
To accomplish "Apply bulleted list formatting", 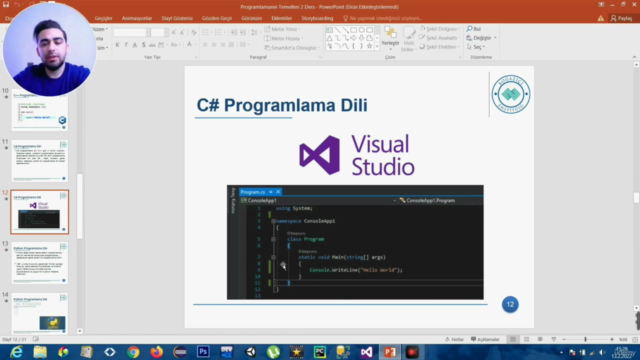I will click(x=206, y=32).
